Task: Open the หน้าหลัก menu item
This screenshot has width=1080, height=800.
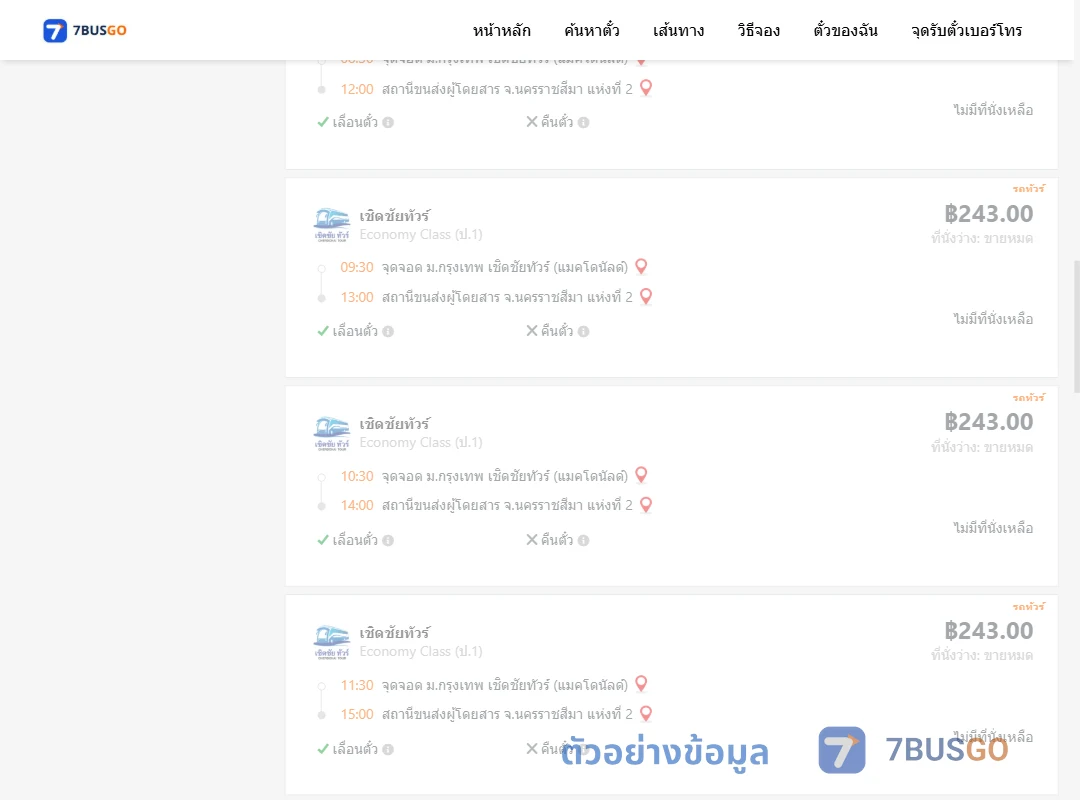Action: pyautogui.click(x=501, y=30)
